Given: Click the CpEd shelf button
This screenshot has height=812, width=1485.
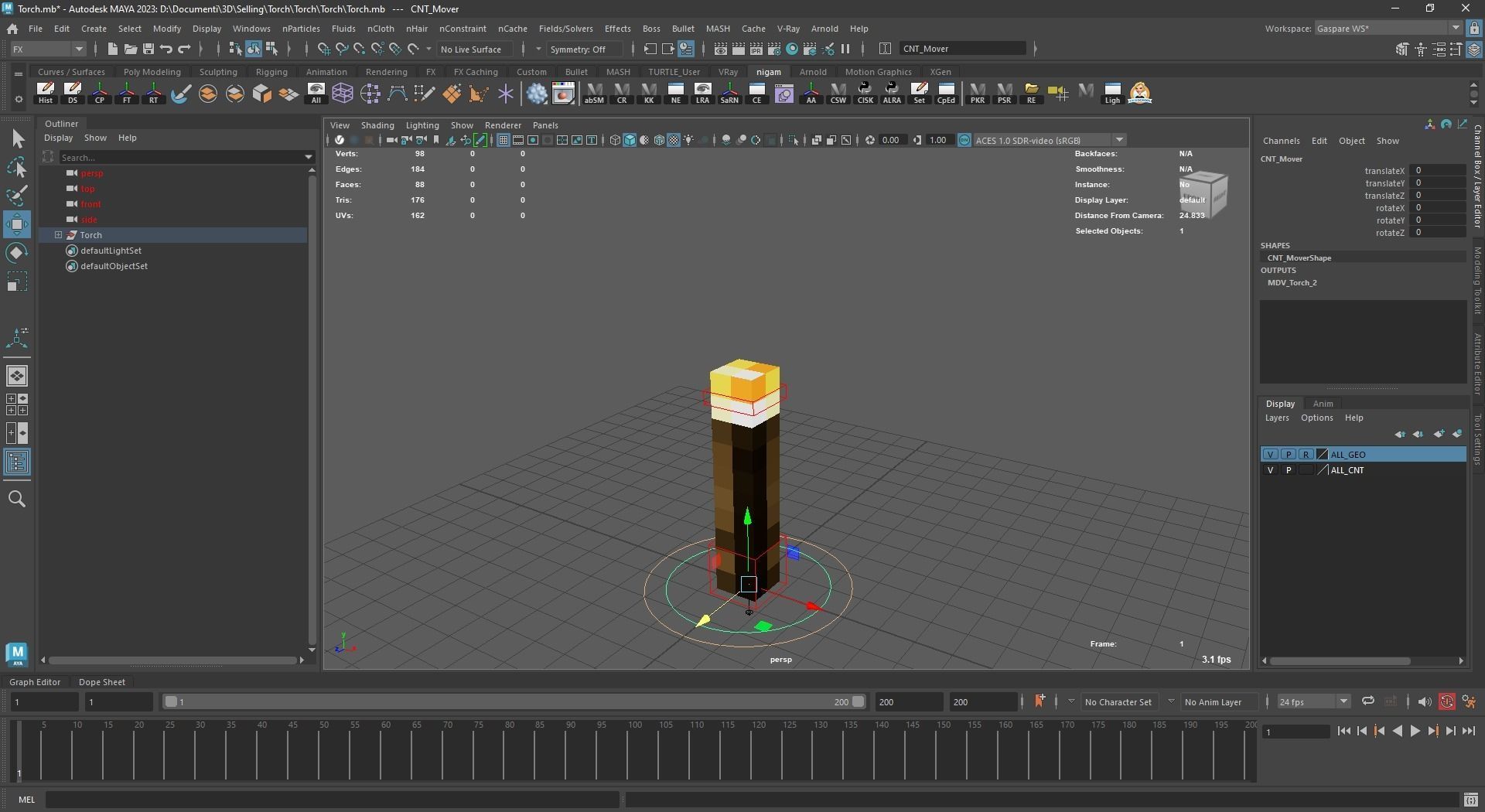Looking at the screenshot, I should 946,94.
